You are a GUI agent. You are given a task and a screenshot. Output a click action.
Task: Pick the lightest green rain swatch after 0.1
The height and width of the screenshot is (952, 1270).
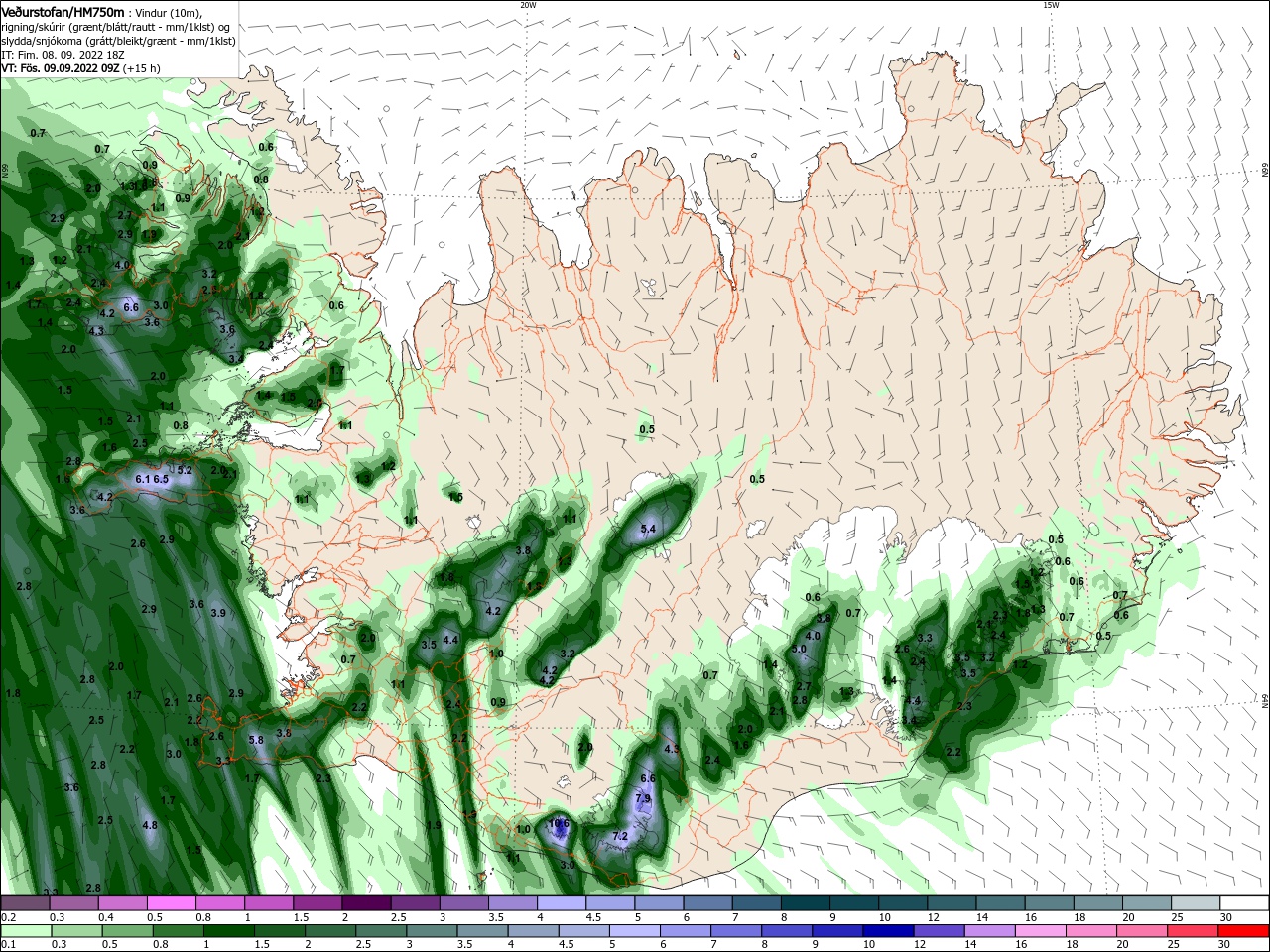[26, 931]
